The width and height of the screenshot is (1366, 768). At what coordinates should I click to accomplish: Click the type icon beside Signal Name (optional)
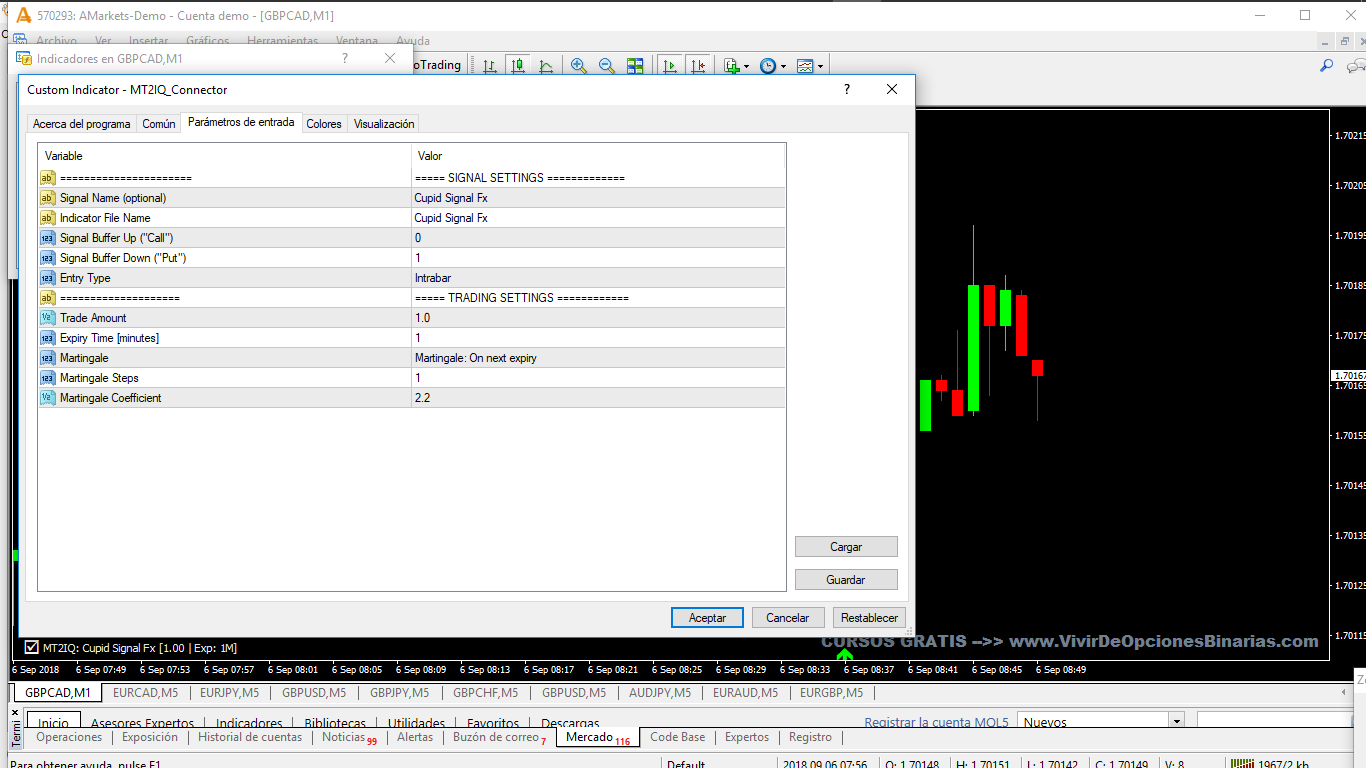pos(48,198)
